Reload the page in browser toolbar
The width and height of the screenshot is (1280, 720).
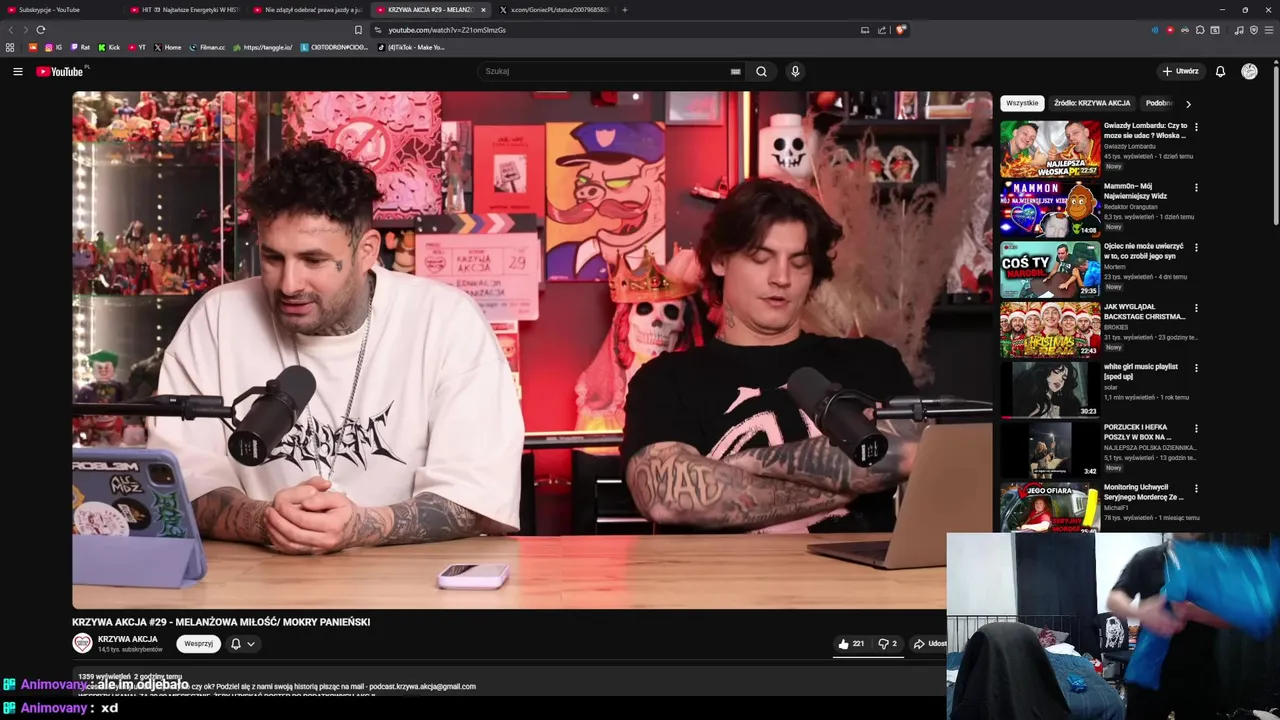point(40,30)
